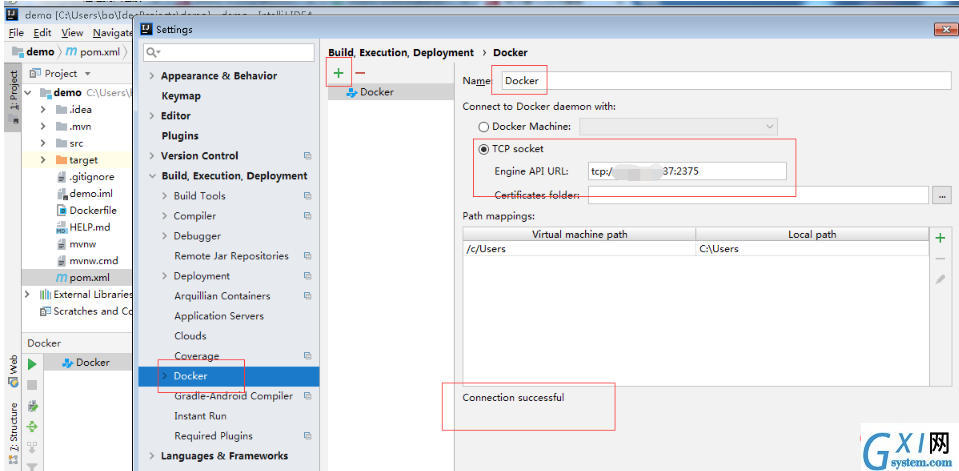Edit path mapping with the pencil icon
The image size is (959, 471).
click(941, 280)
